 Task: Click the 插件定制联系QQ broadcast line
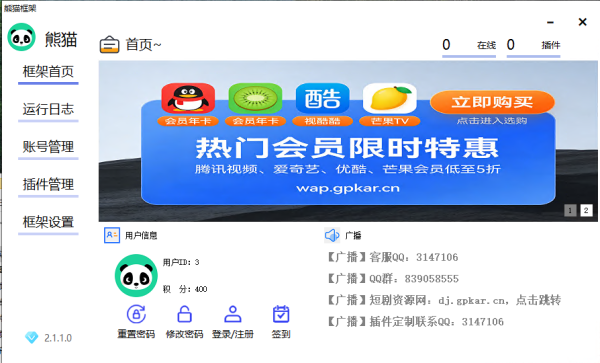415,322
